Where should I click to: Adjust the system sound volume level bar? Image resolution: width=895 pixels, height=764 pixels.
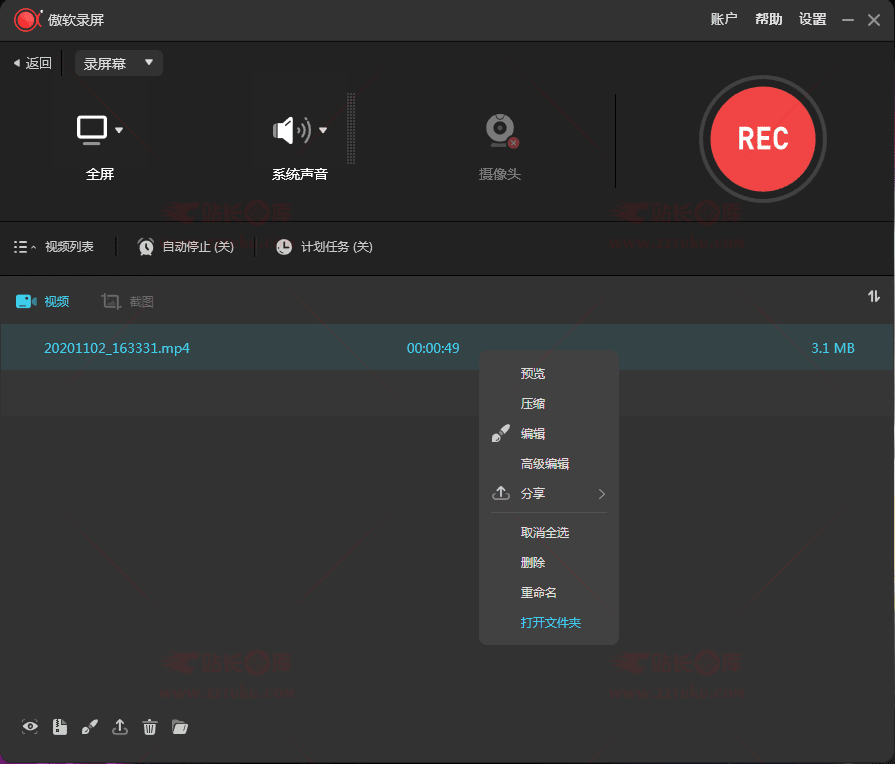[x=351, y=129]
